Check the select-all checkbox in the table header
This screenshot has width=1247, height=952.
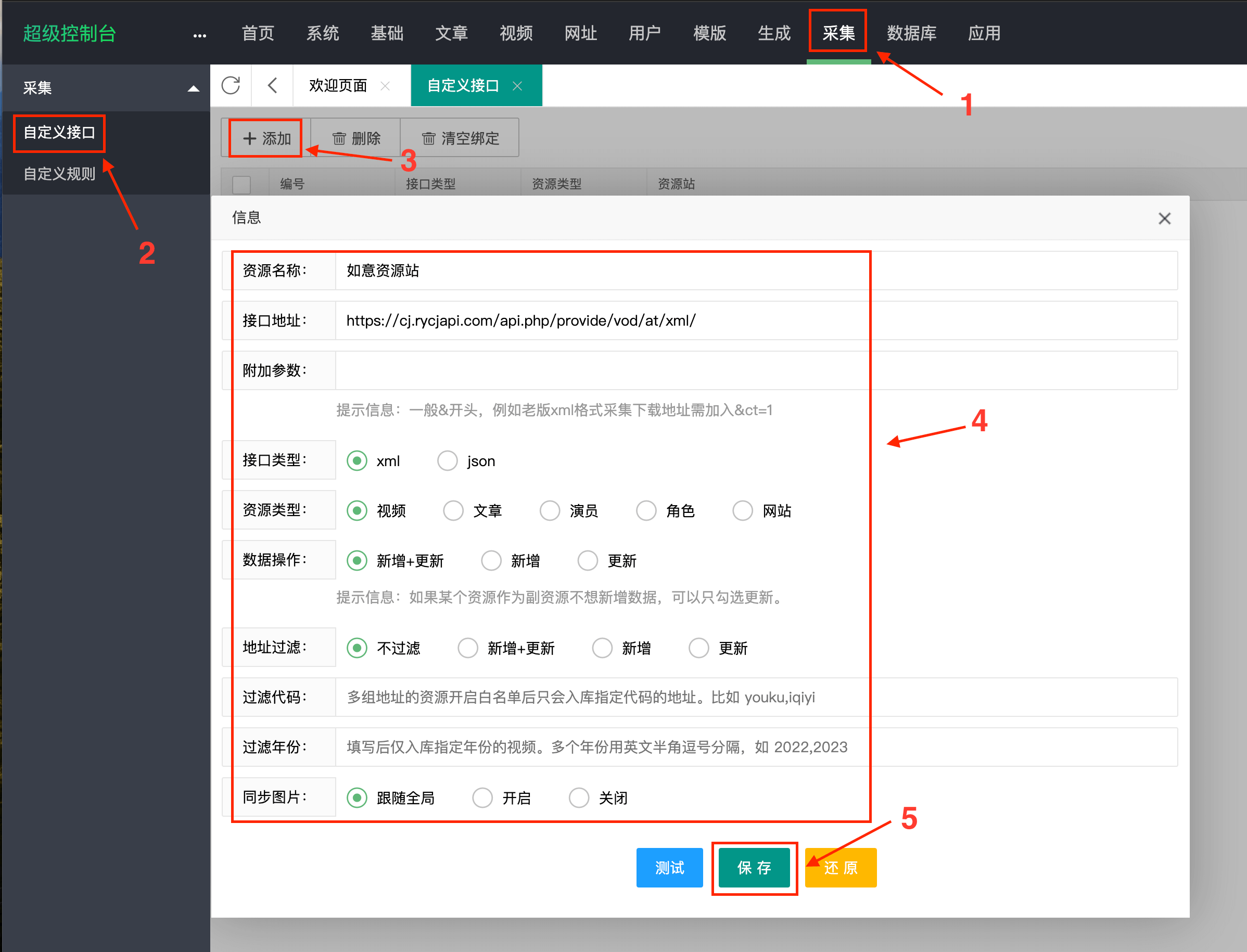click(241, 184)
